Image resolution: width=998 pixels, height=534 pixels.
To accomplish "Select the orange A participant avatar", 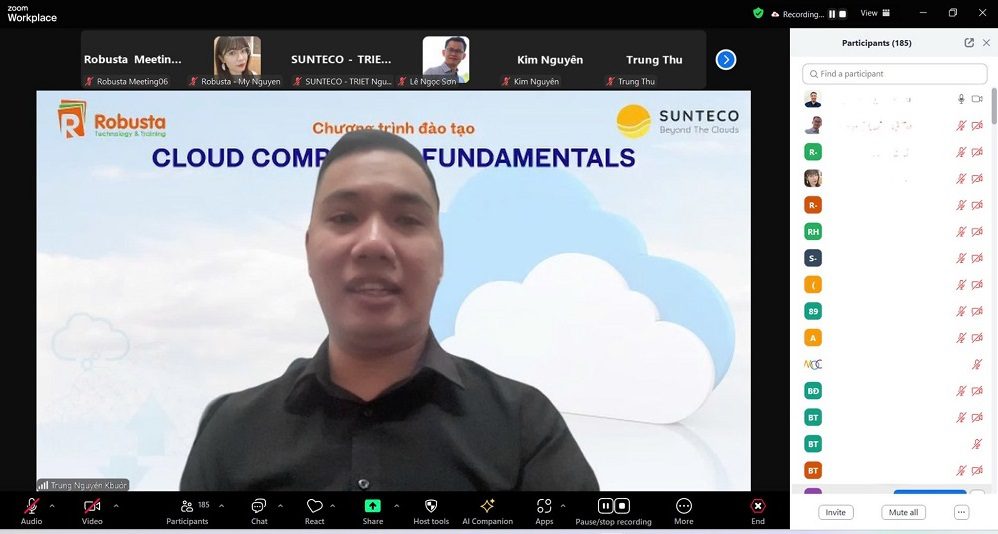I will 813,338.
